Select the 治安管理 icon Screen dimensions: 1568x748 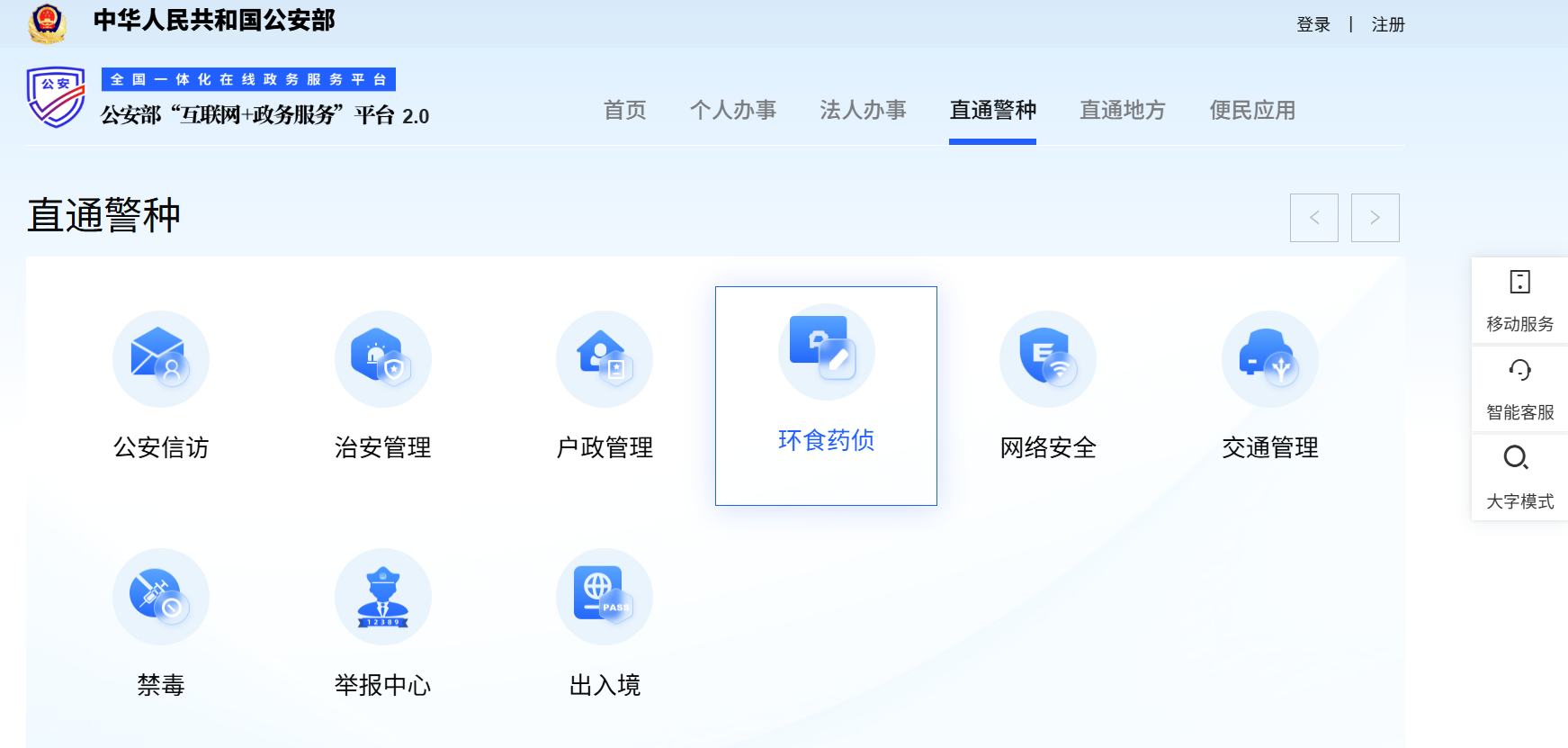pyautogui.click(x=382, y=358)
